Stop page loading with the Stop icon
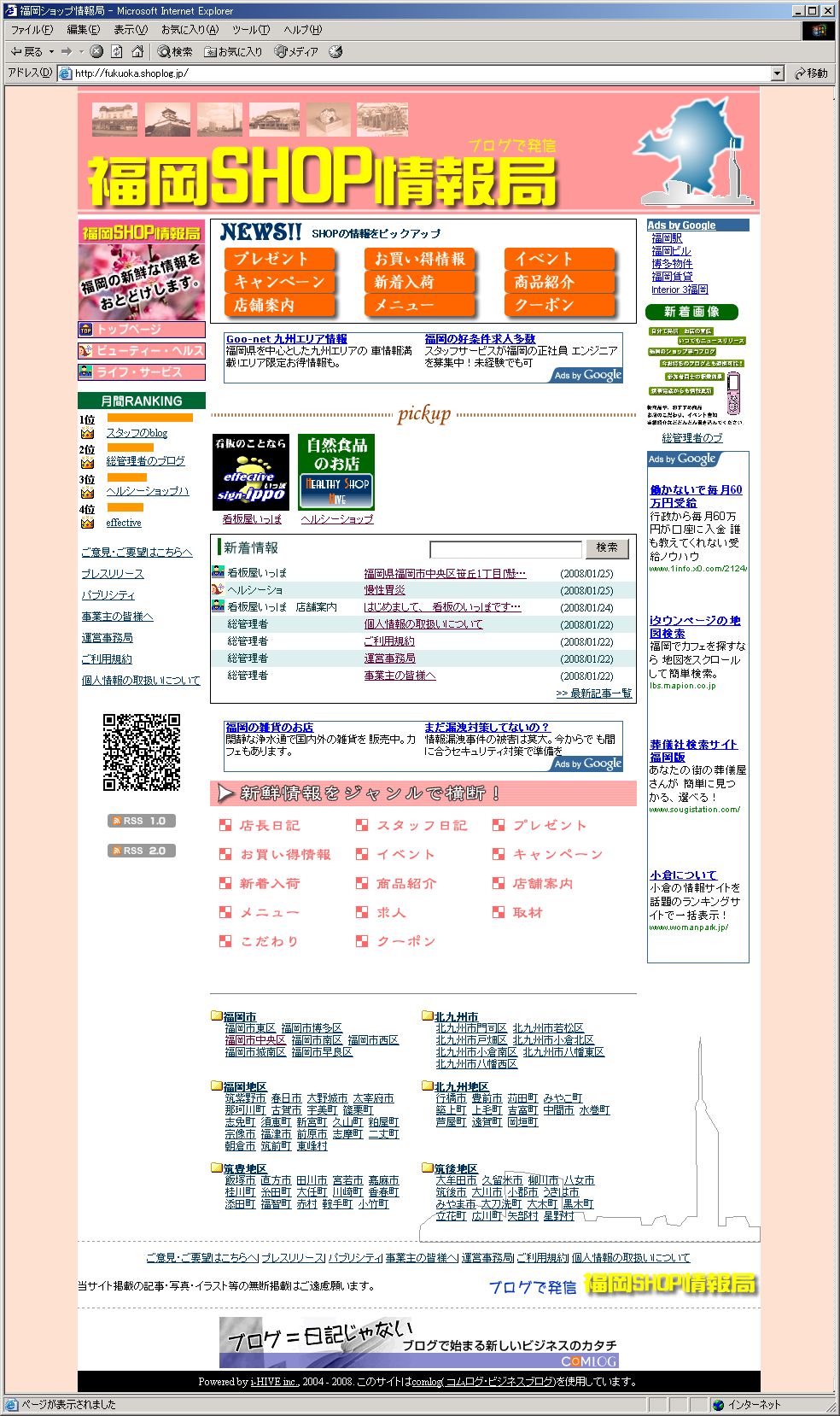This screenshot has height=1416, width=840. click(x=96, y=51)
